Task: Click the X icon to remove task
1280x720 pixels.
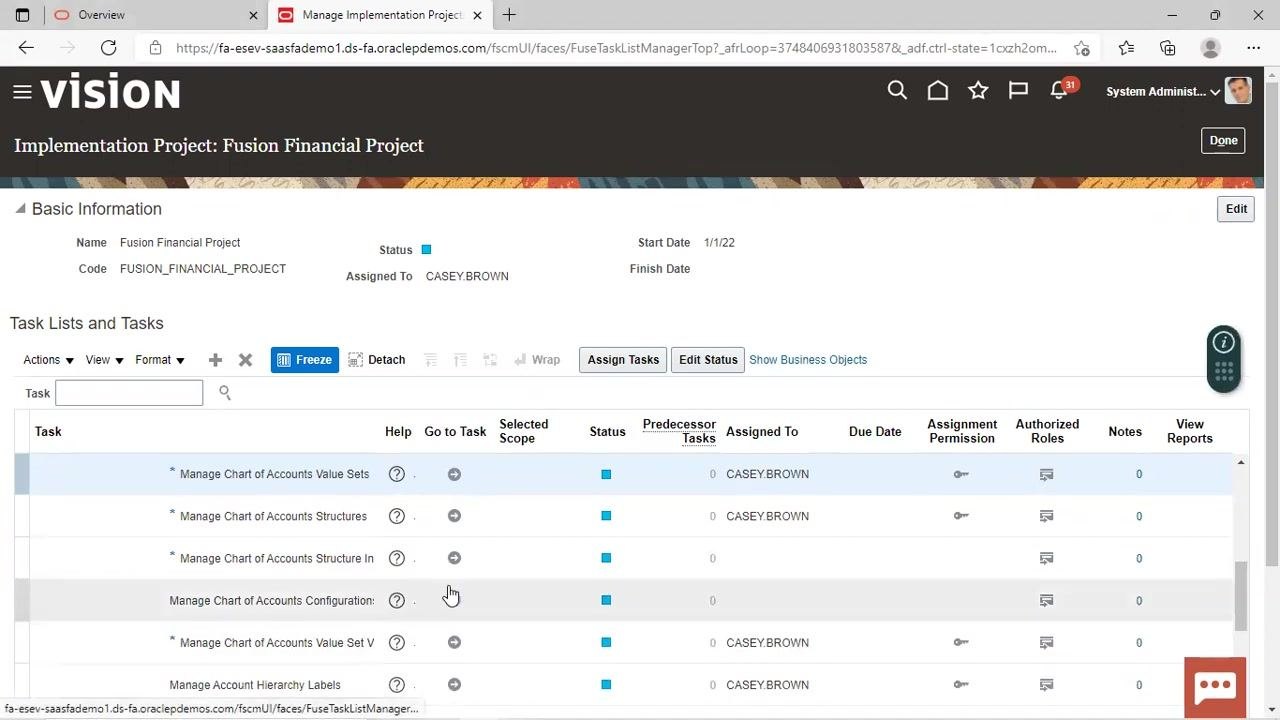Action: pos(245,360)
